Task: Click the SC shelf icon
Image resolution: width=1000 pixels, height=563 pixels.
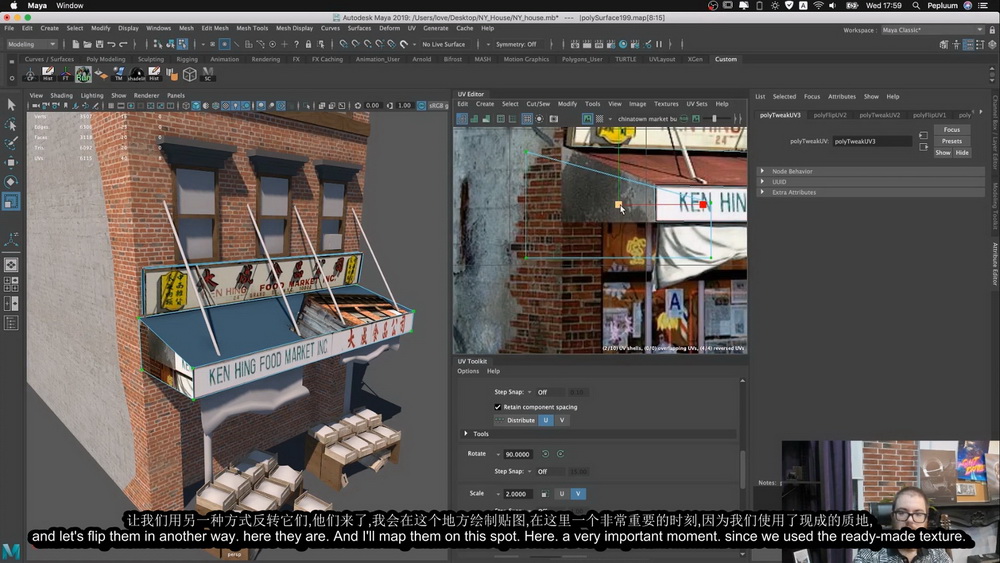Action: [208, 74]
